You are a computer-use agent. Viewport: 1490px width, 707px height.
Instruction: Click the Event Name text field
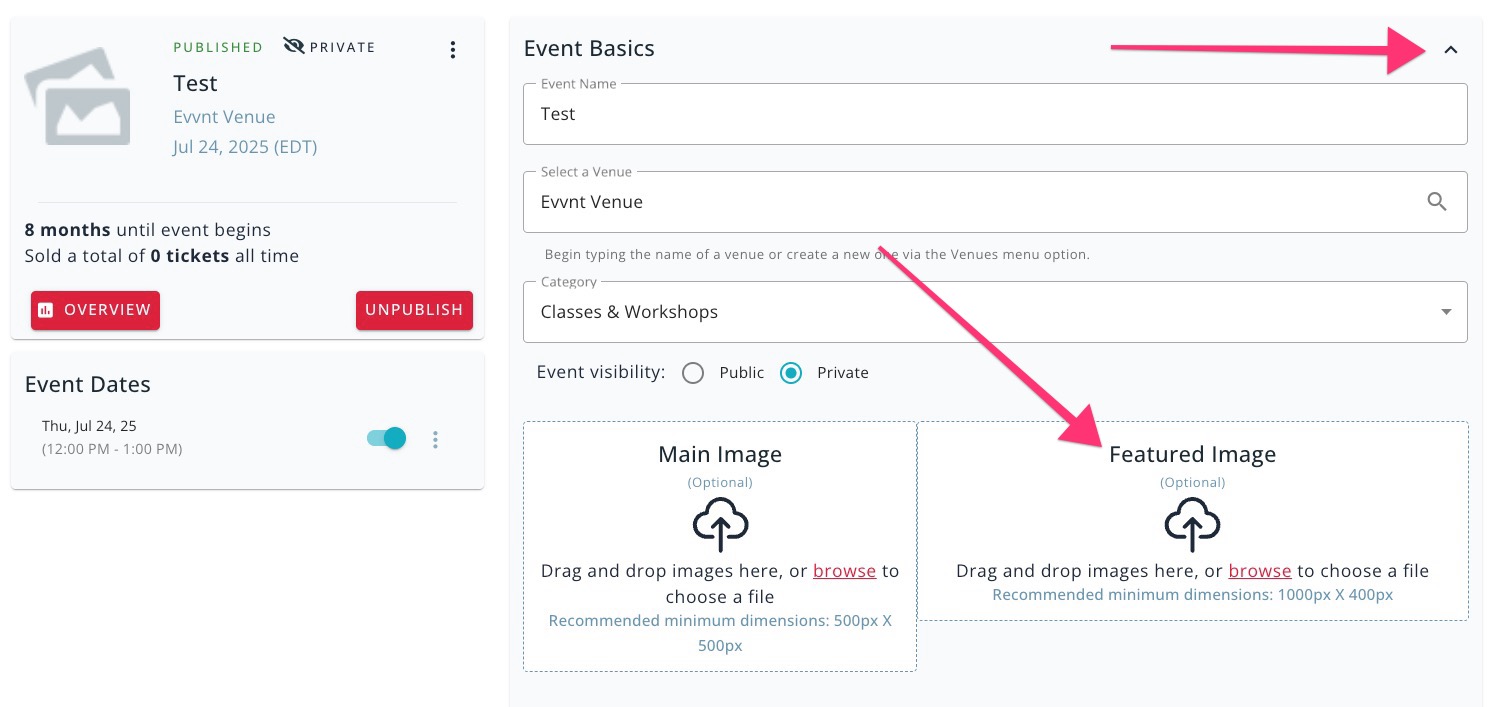(995, 114)
